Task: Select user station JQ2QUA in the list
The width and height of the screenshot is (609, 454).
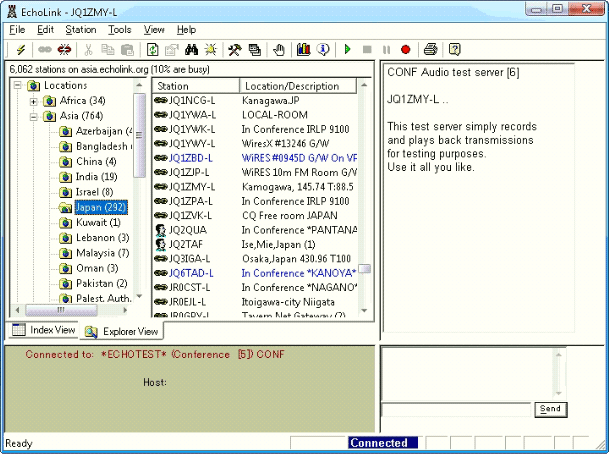Action: 255,230
